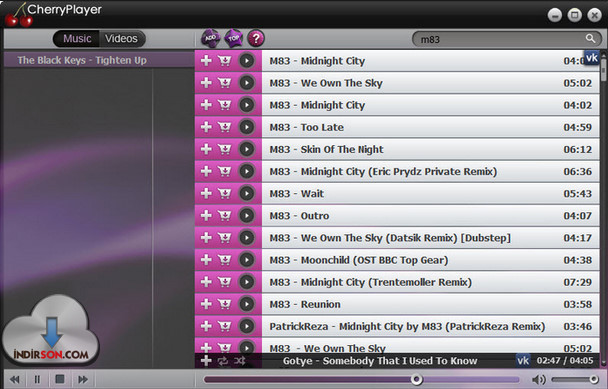Add M83 - Outro to playlist

pos(206,215)
